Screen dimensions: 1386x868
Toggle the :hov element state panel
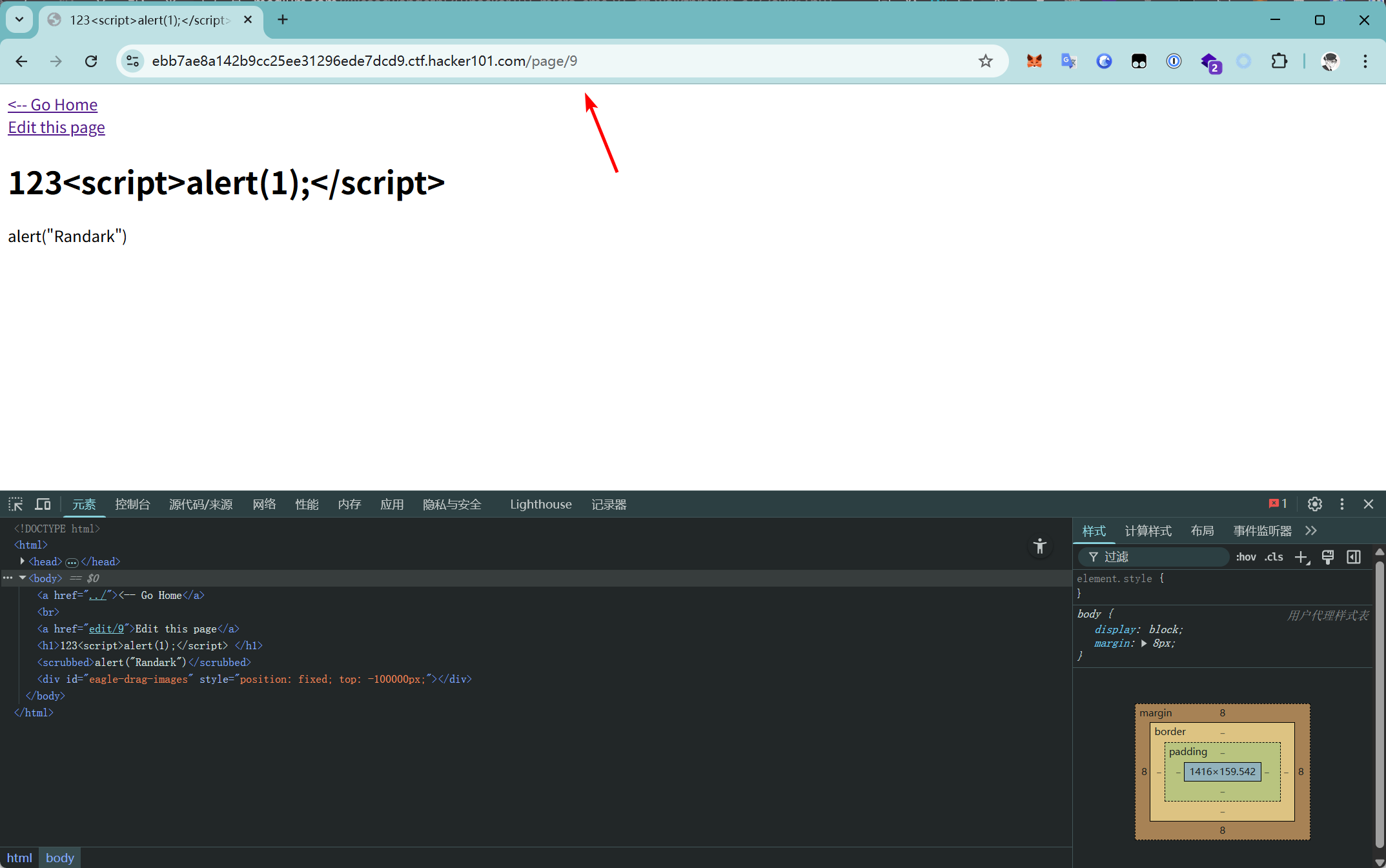(1246, 557)
